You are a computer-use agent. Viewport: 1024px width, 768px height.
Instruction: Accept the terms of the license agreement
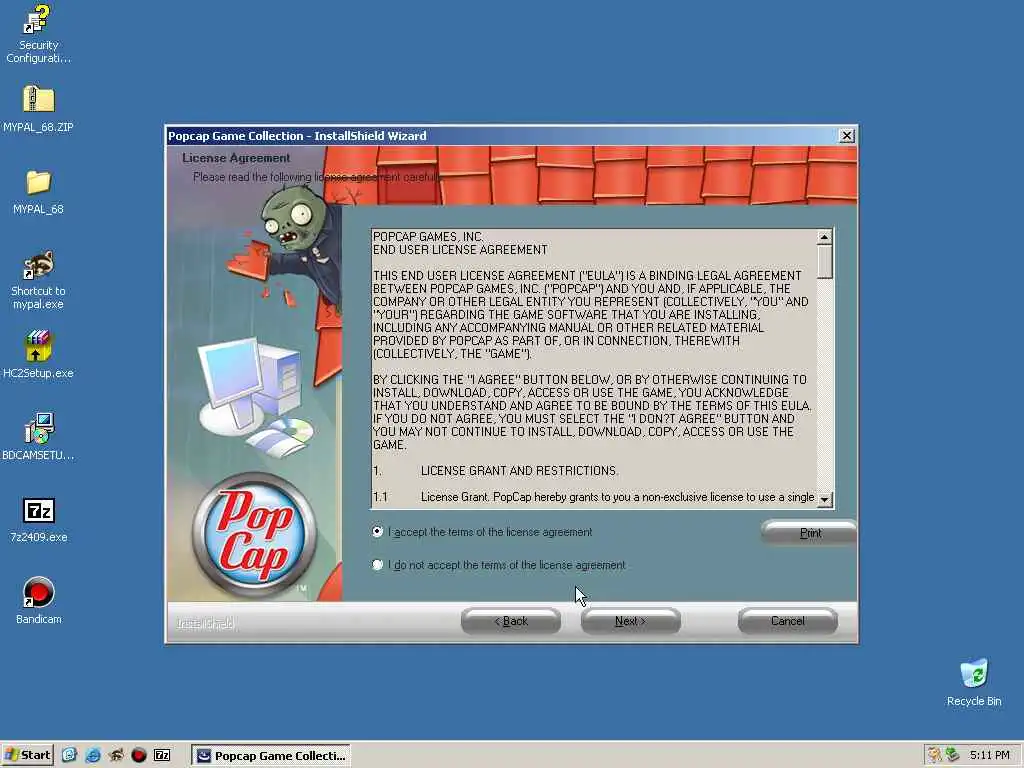(x=377, y=532)
